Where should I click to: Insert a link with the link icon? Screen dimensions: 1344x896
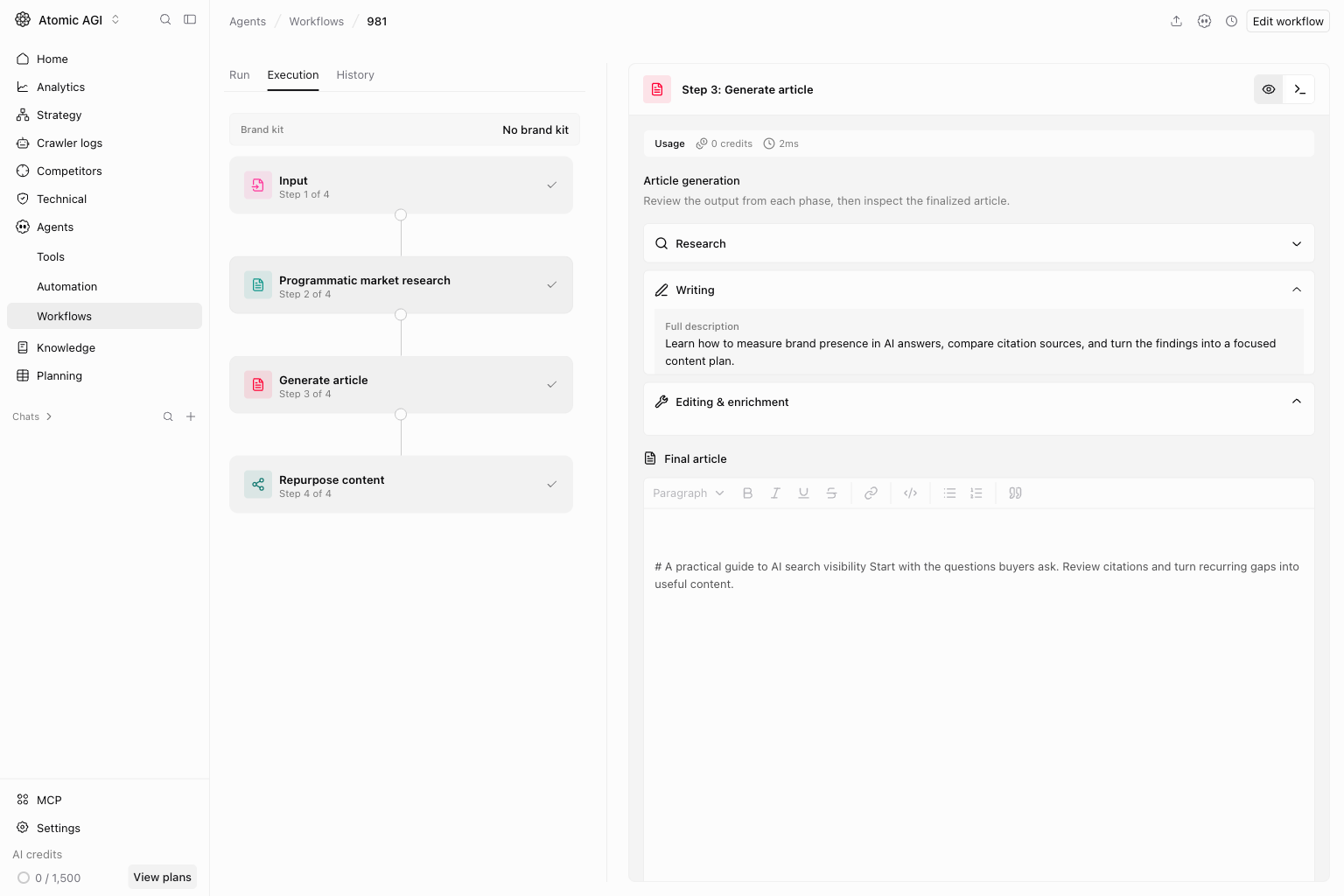(x=871, y=493)
